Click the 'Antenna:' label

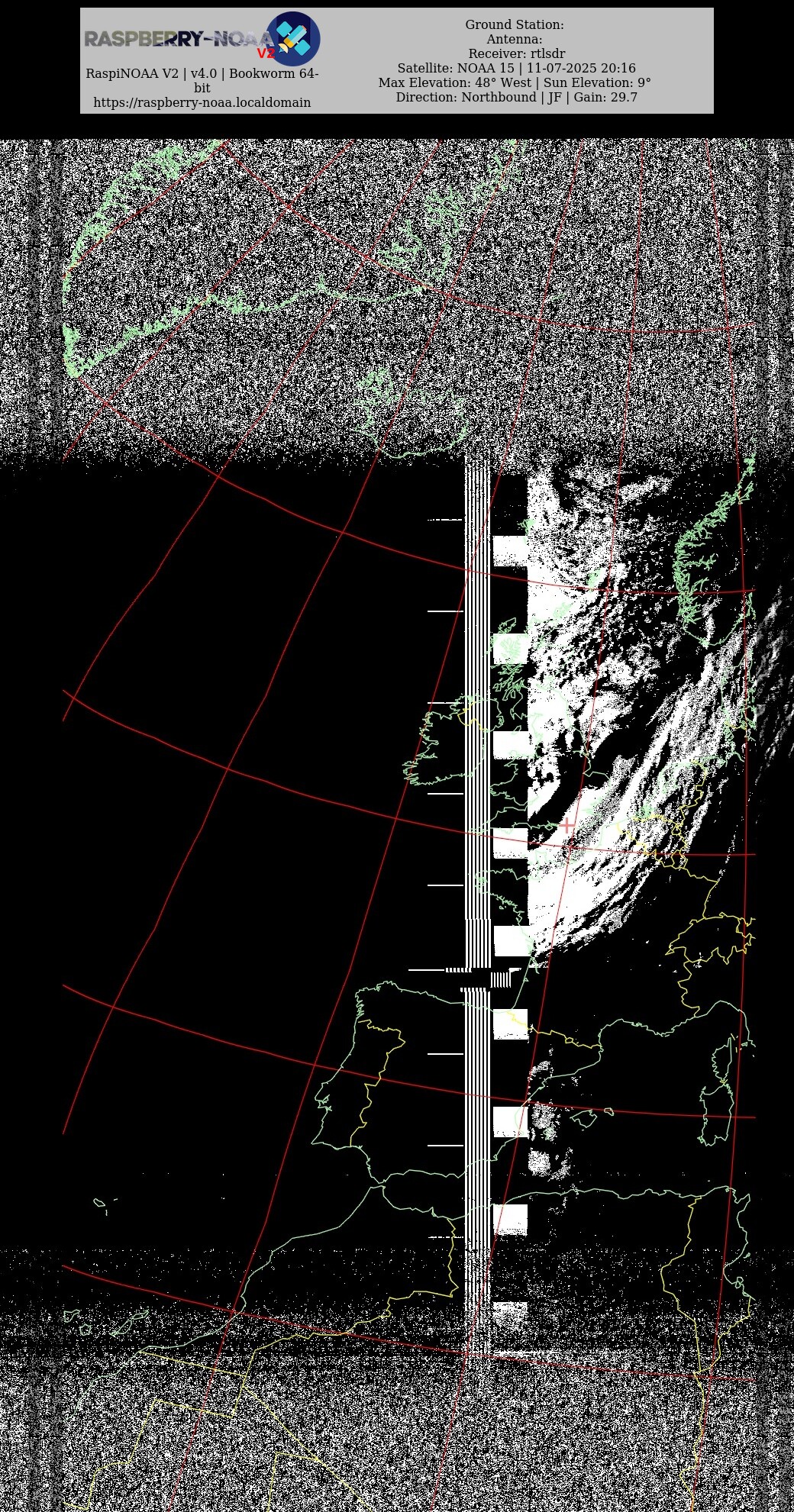pyautogui.click(x=515, y=39)
